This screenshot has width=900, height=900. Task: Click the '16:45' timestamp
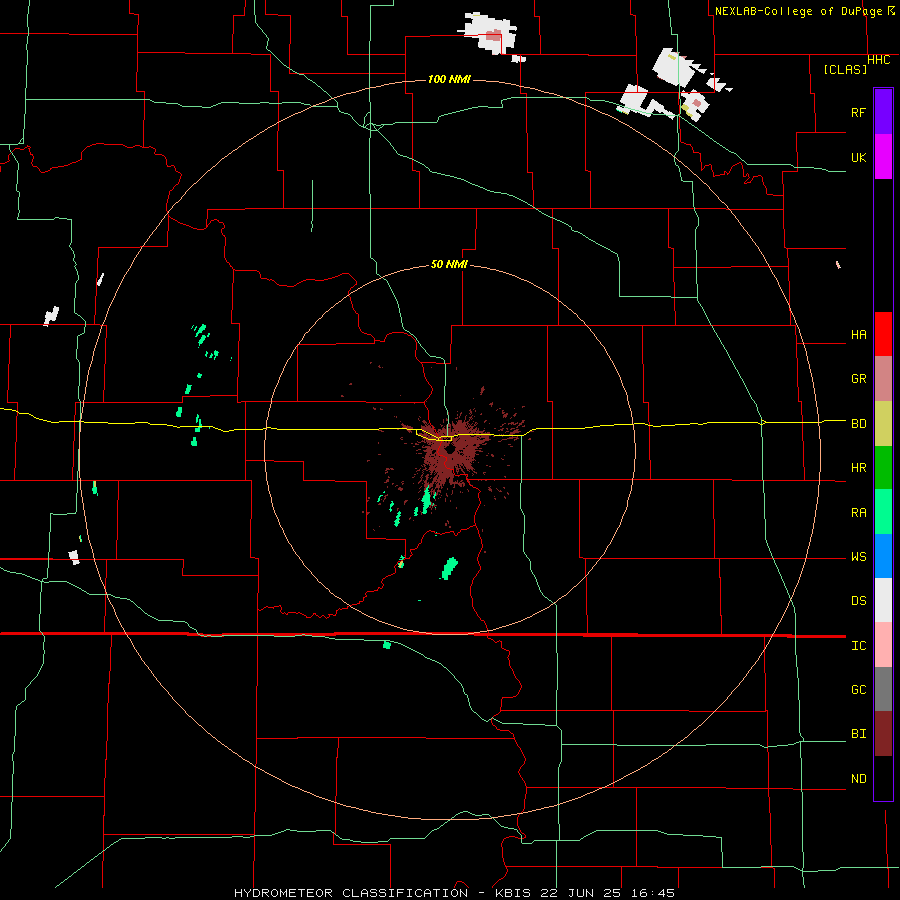click(654, 893)
